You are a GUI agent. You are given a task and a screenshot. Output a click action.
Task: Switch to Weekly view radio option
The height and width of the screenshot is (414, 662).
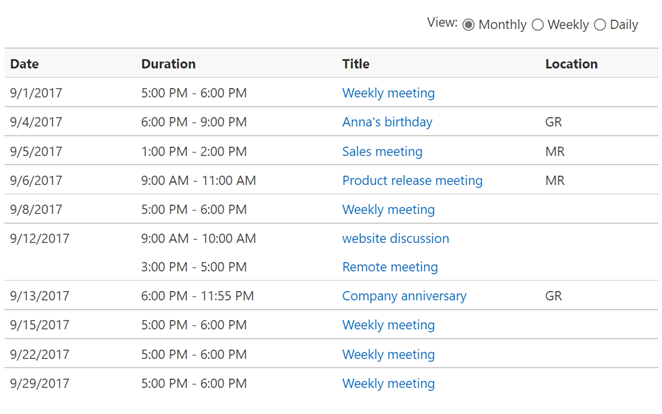click(538, 24)
